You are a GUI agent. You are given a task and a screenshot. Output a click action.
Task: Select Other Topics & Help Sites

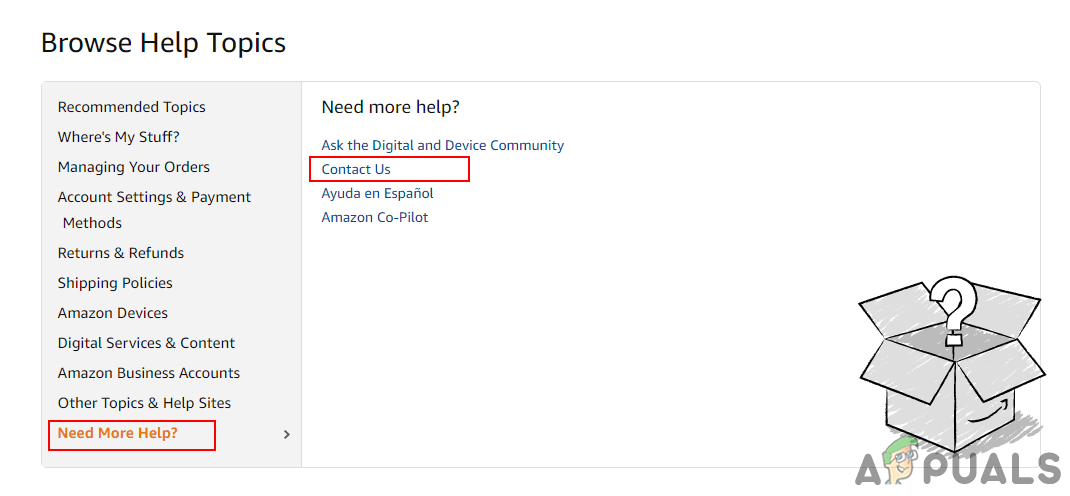click(x=144, y=403)
